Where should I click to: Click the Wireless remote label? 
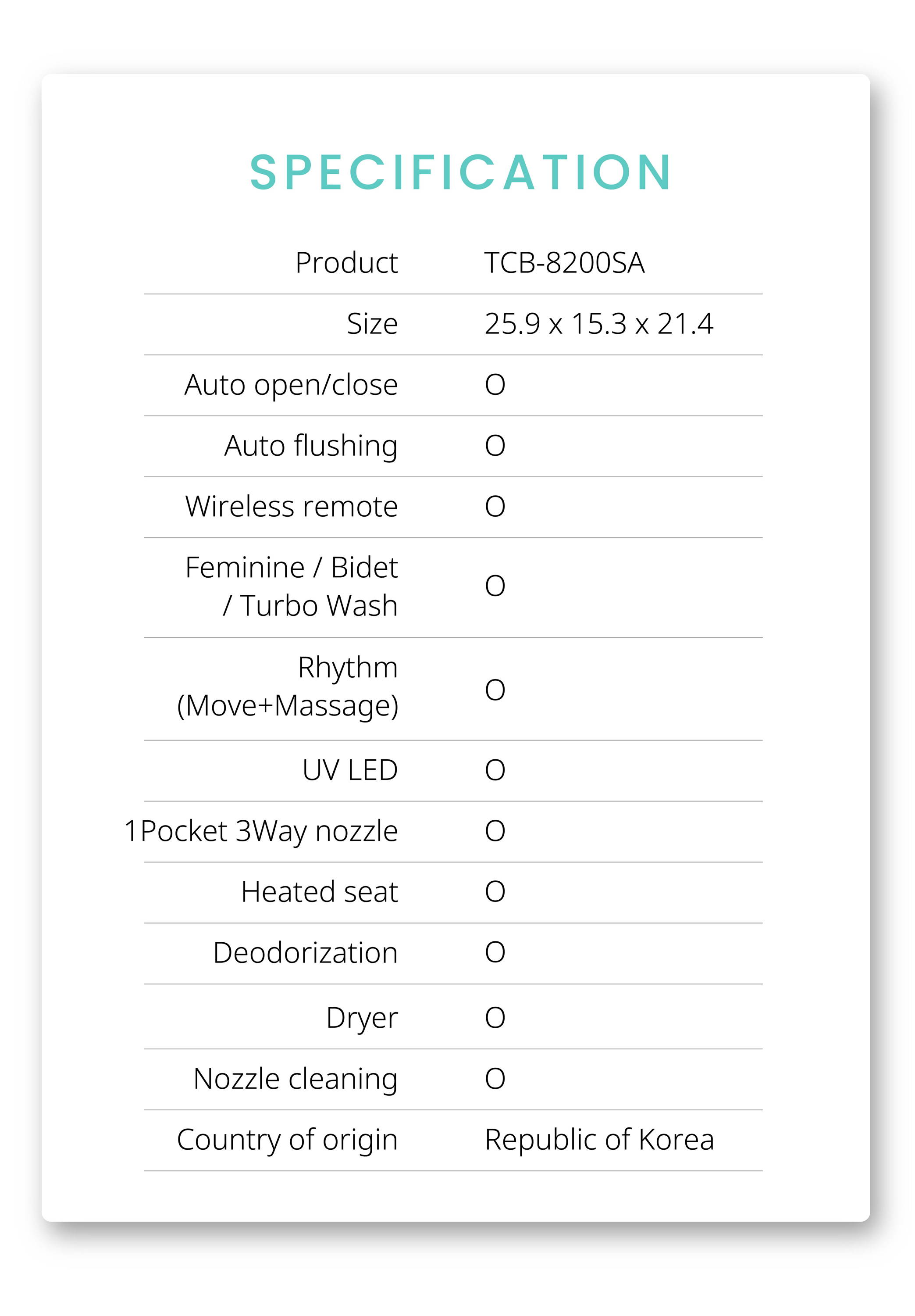291,506
